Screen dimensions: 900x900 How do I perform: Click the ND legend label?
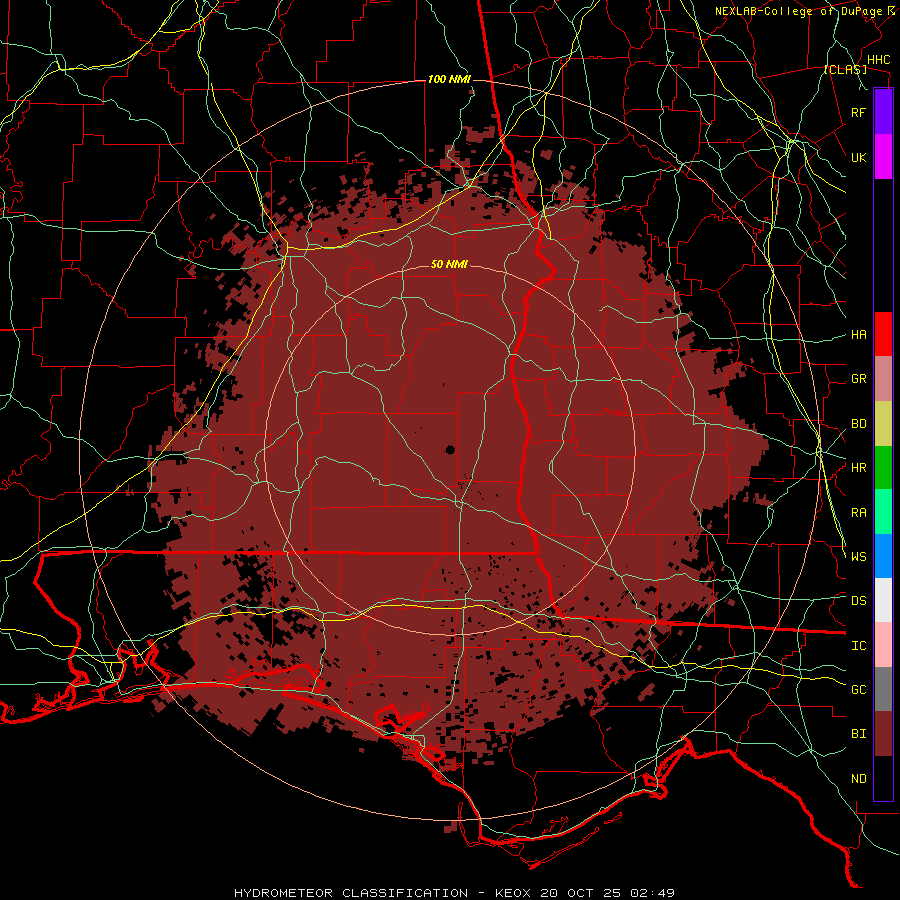click(858, 779)
